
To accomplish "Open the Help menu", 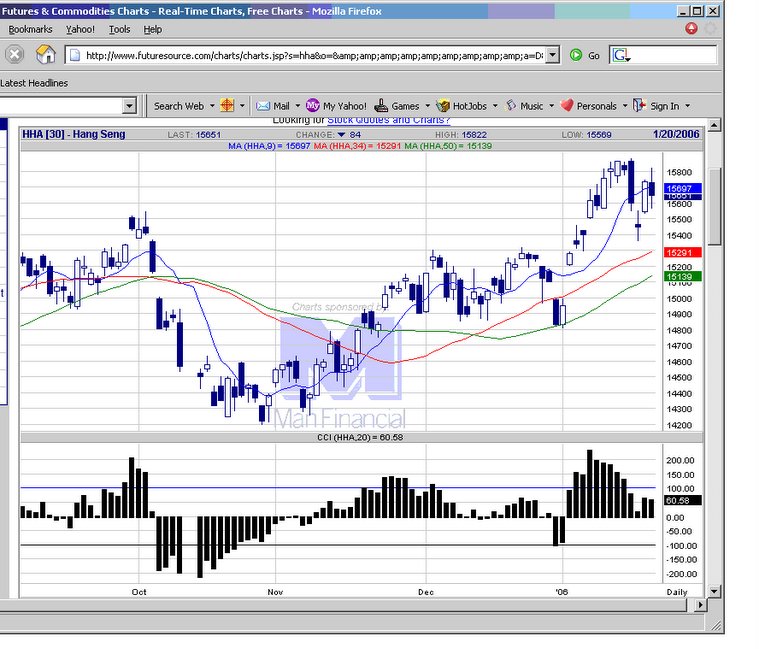I will point(152,30).
